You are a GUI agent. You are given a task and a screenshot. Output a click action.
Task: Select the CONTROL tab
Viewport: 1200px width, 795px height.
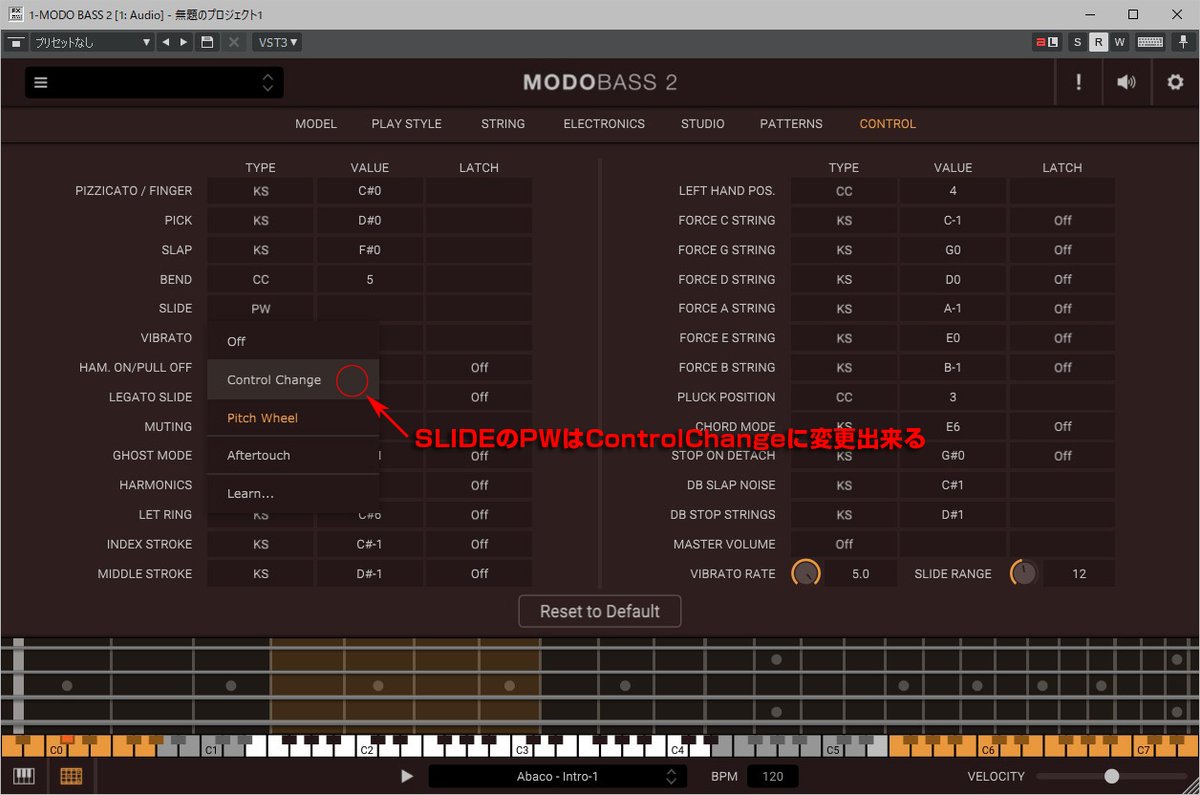(x=888, y=124)
